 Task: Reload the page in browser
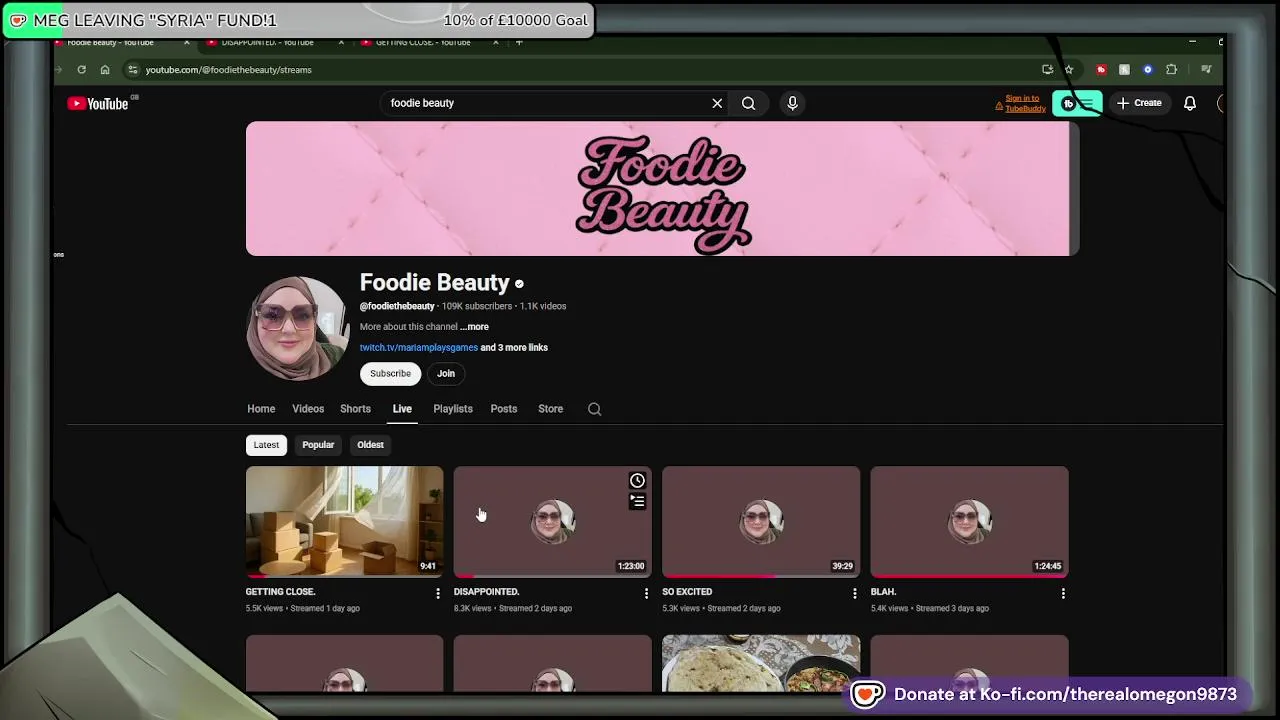[82, 70]
